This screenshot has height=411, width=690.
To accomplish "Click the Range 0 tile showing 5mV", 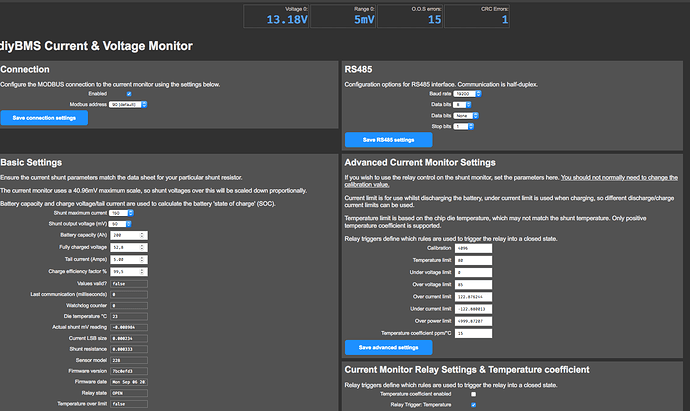I will [x=343, y=16].
